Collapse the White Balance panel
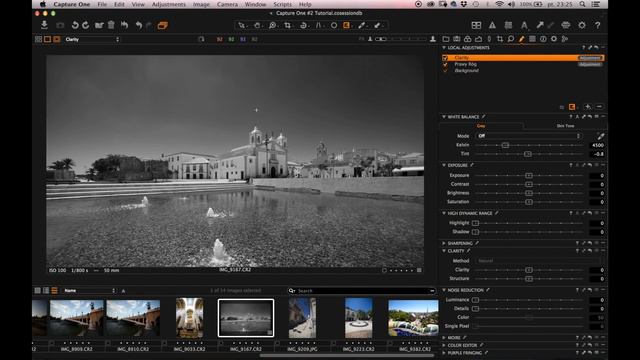 pyautogui.click(x=444, y=117)
